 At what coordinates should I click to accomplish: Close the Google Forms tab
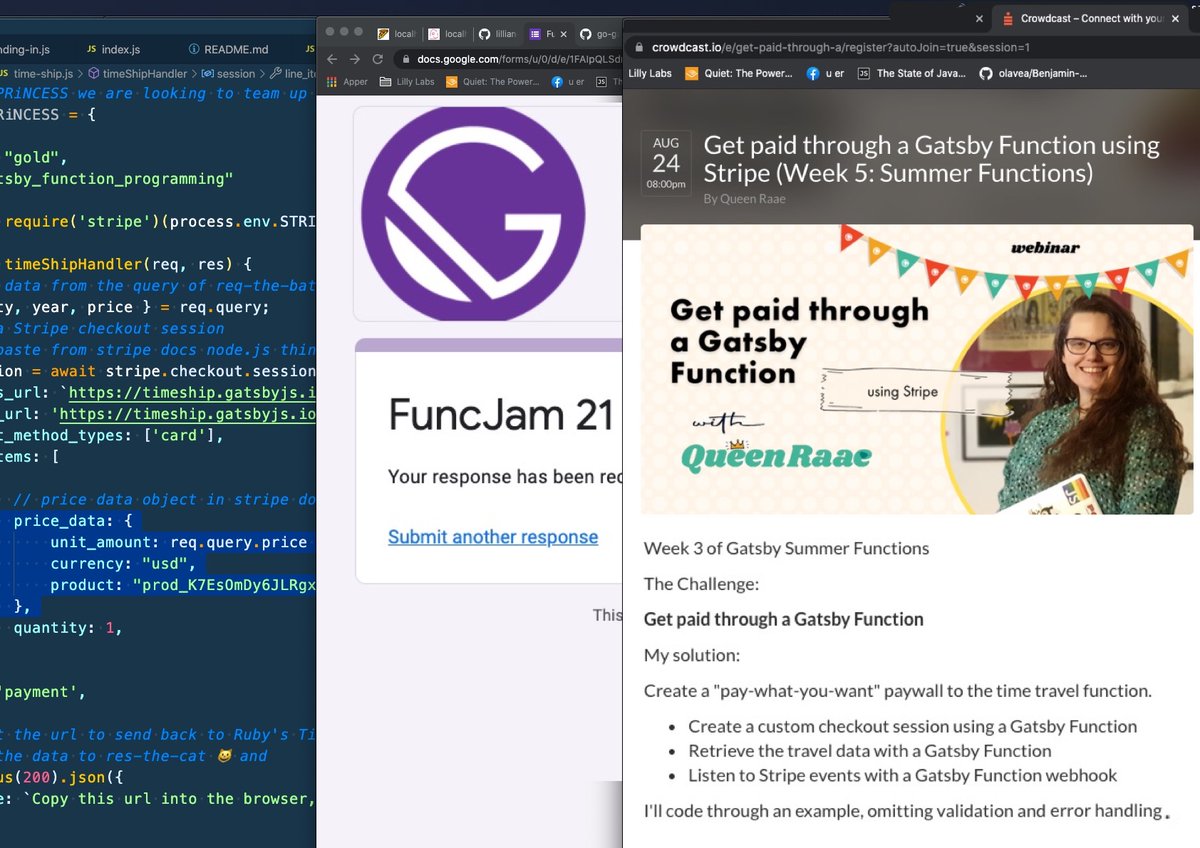tap(563, 33)
